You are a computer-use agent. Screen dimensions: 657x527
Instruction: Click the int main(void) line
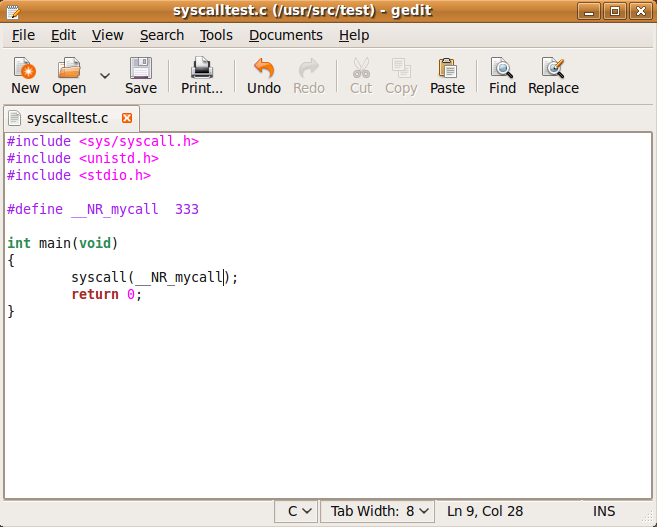pos(63,243)
